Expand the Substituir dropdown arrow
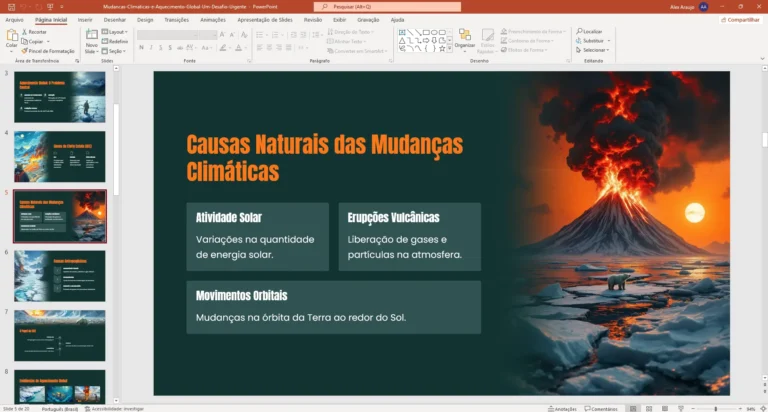The width and height of the screenshot is (768, 412). click(x=609, y=41)
